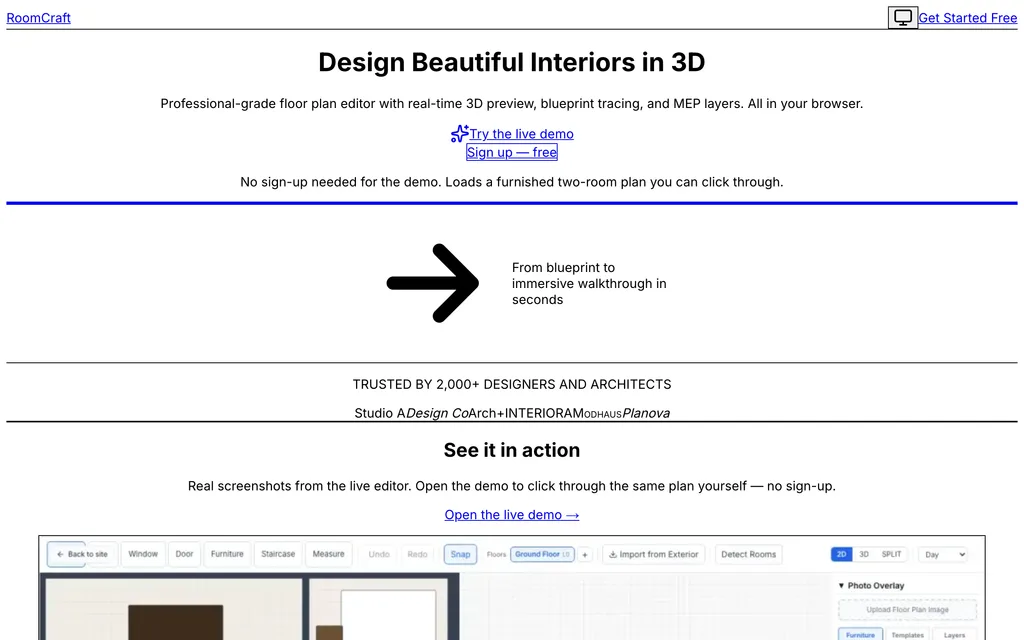This screenshot has width=1024, height=640.
Task: Select the Ground Floor tab
Action: [542, 554]
